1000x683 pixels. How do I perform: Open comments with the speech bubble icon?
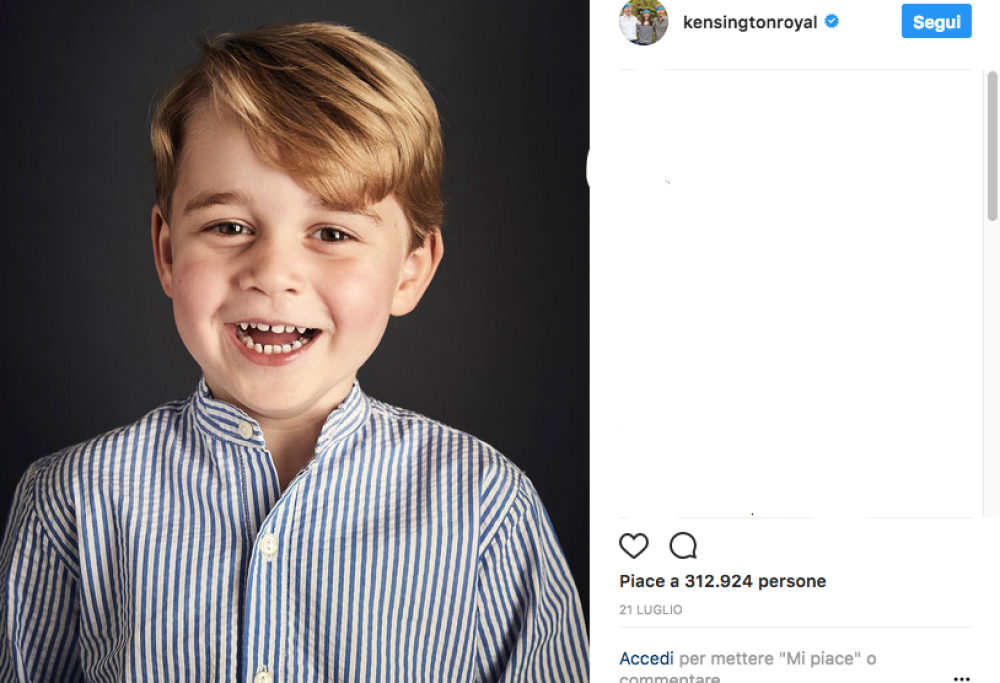pos(683,546)
